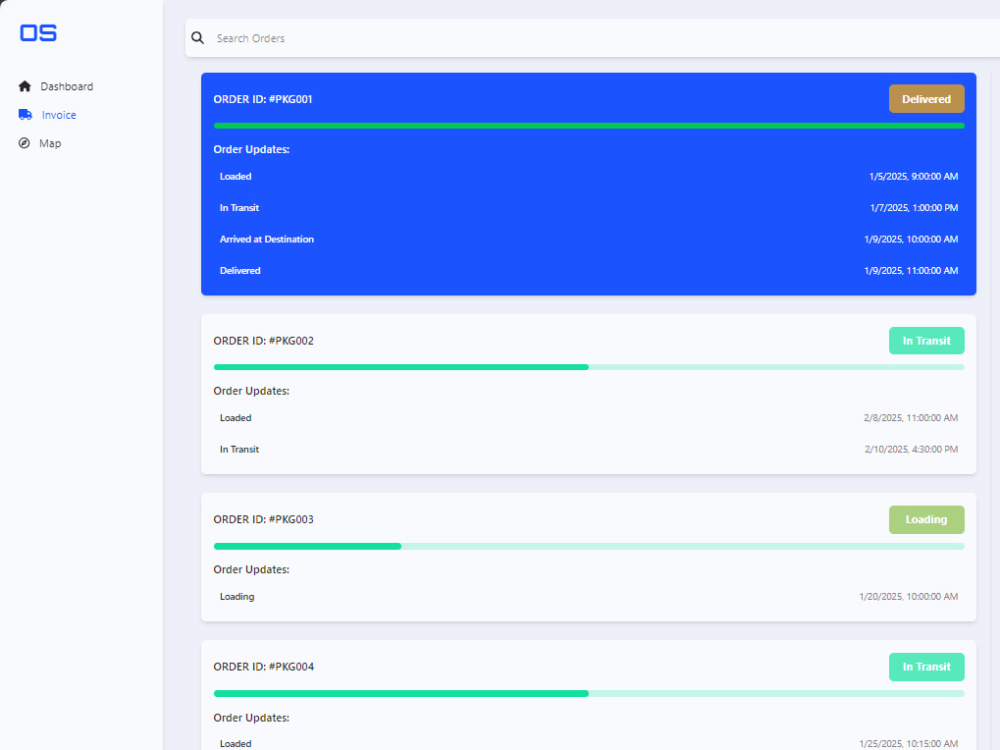Click the Arrived at Destination update
1000x750 pixels.
267,239
